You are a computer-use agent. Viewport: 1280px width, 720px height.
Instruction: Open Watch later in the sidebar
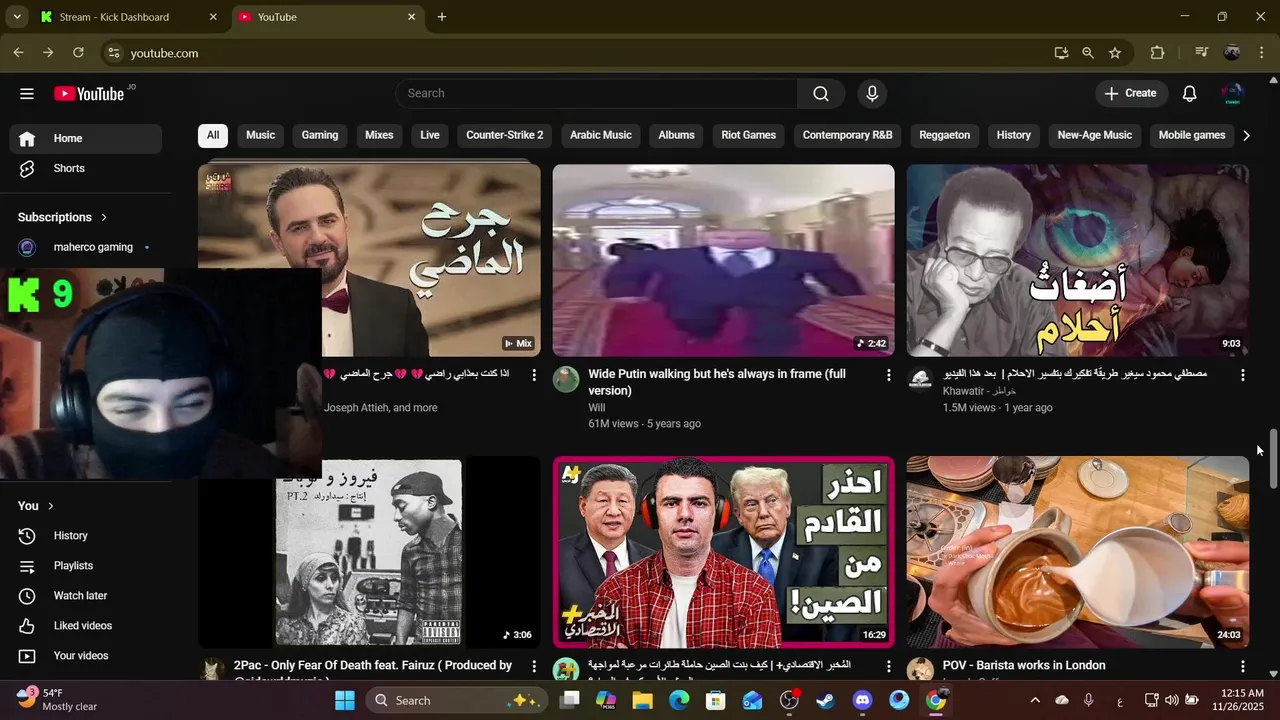tap(85, 596)
